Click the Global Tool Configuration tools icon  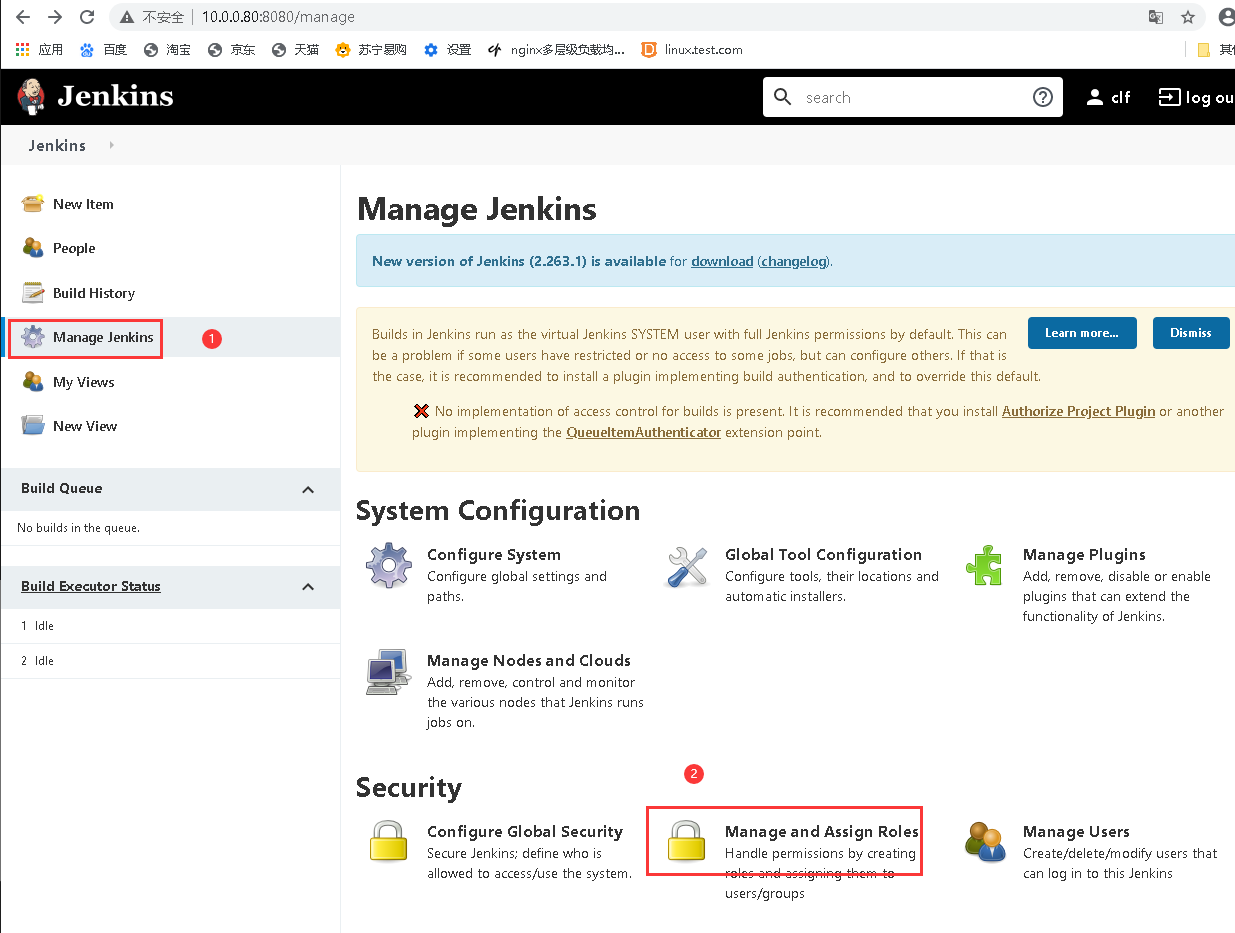(x=687, y=566)
